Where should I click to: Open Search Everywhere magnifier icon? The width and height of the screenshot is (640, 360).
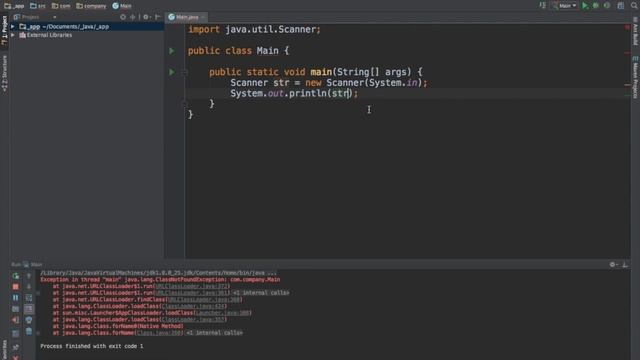click(x=635, y=6)
